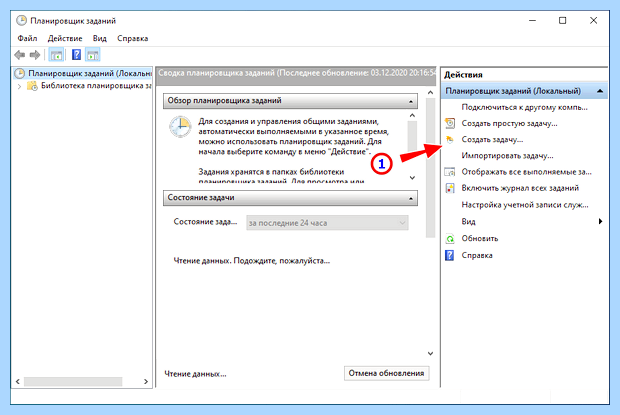The height and width of the screenshot is (415, 620).
Task: Click the Создать задачу icon
Action: click(450, 139)
